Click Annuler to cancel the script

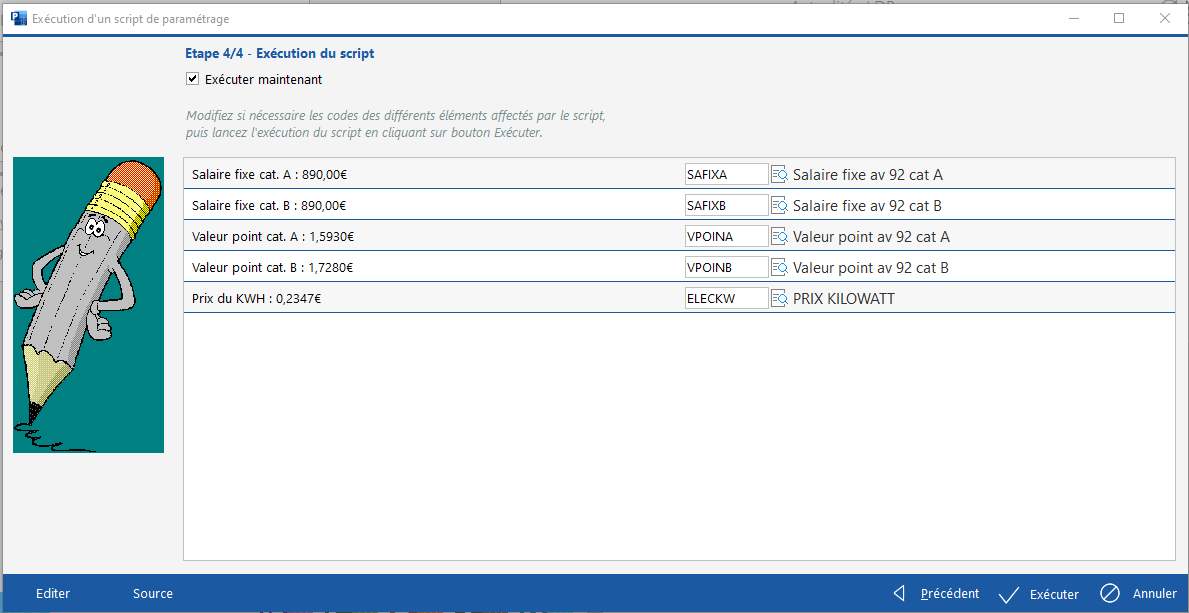(x=1139, y=594)
